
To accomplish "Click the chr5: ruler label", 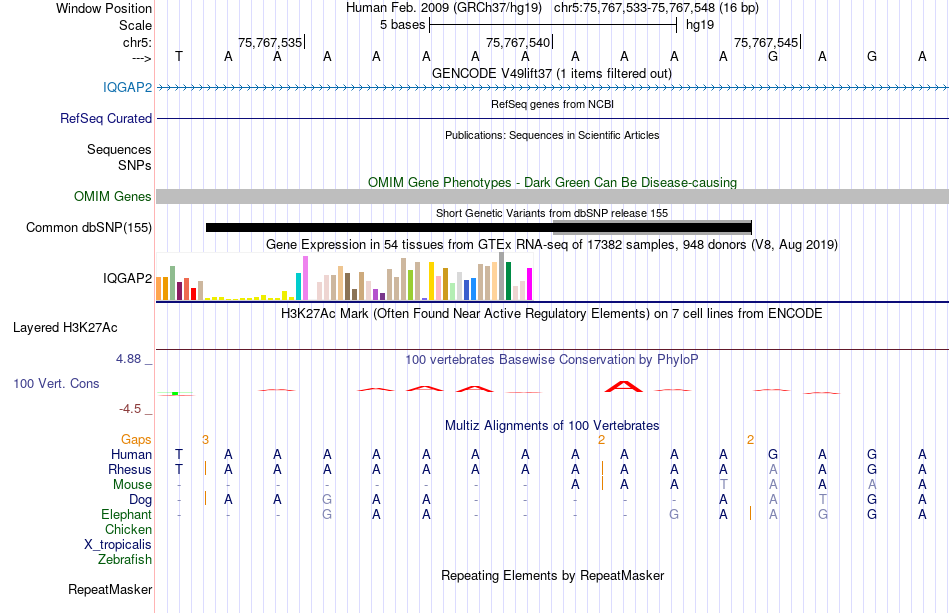I will coord(137,42).
